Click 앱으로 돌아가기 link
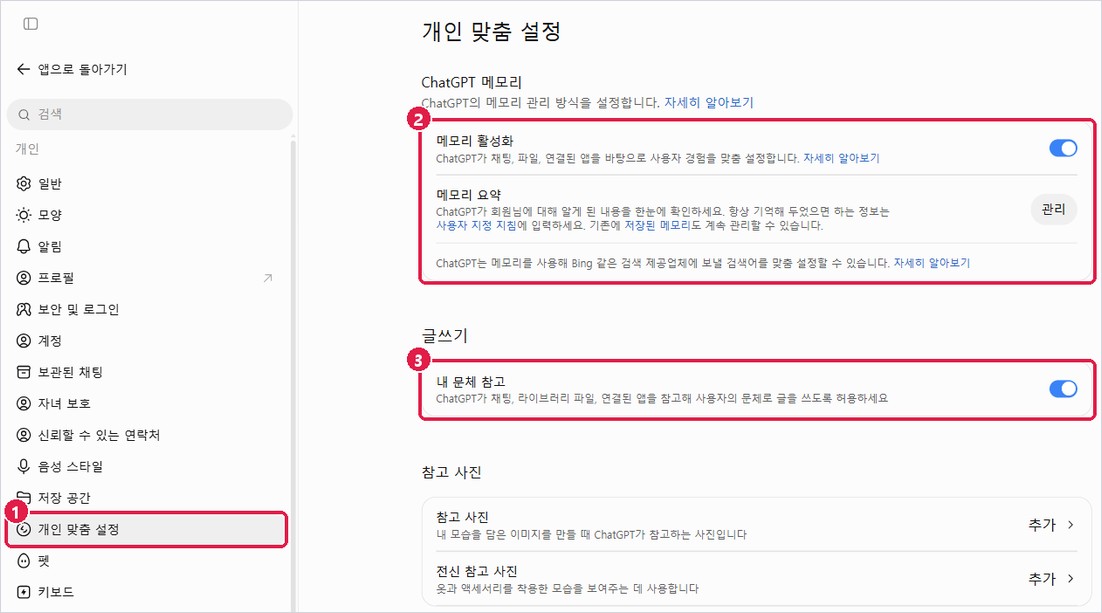Screen dimensions: 1102x613 pyautogui.click(x=82, y=69)
